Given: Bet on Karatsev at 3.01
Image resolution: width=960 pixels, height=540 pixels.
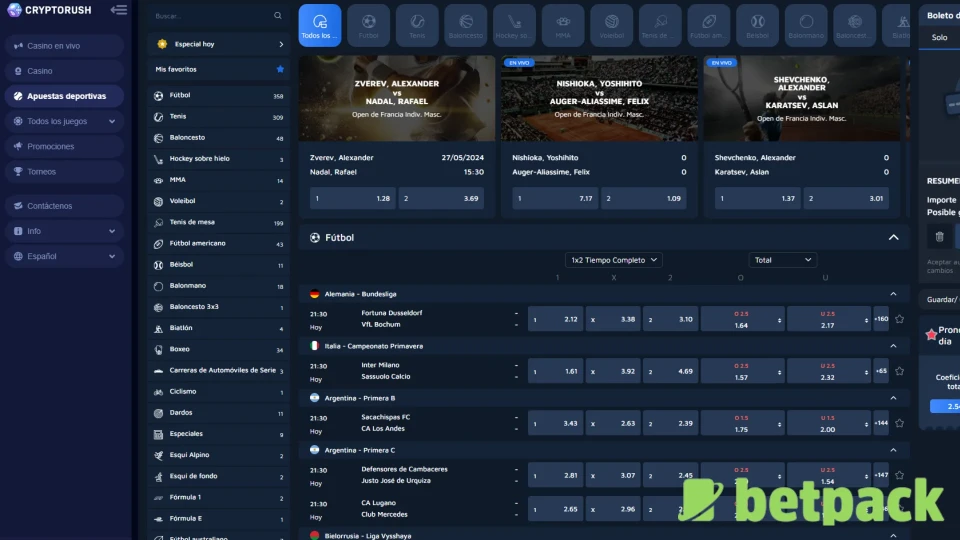Looking at the screenshot, I should (846, 198).
